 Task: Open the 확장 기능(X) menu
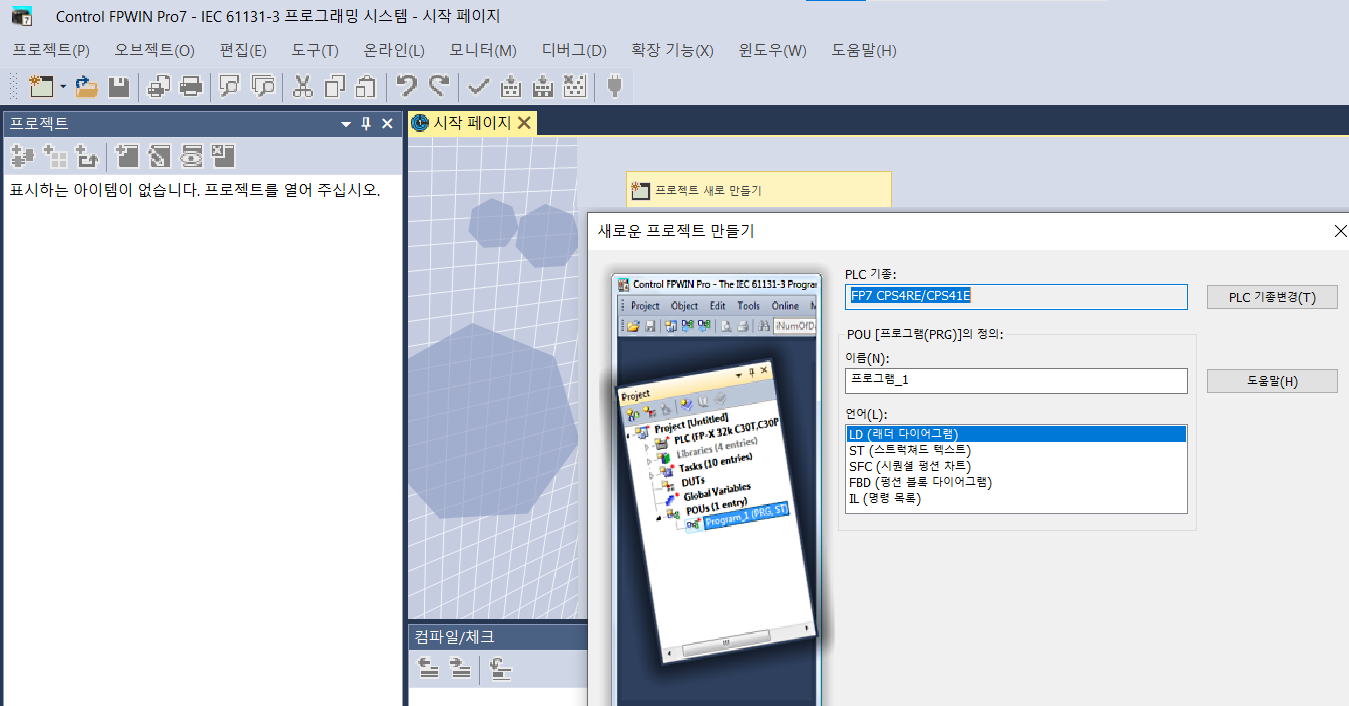[672, 51]
